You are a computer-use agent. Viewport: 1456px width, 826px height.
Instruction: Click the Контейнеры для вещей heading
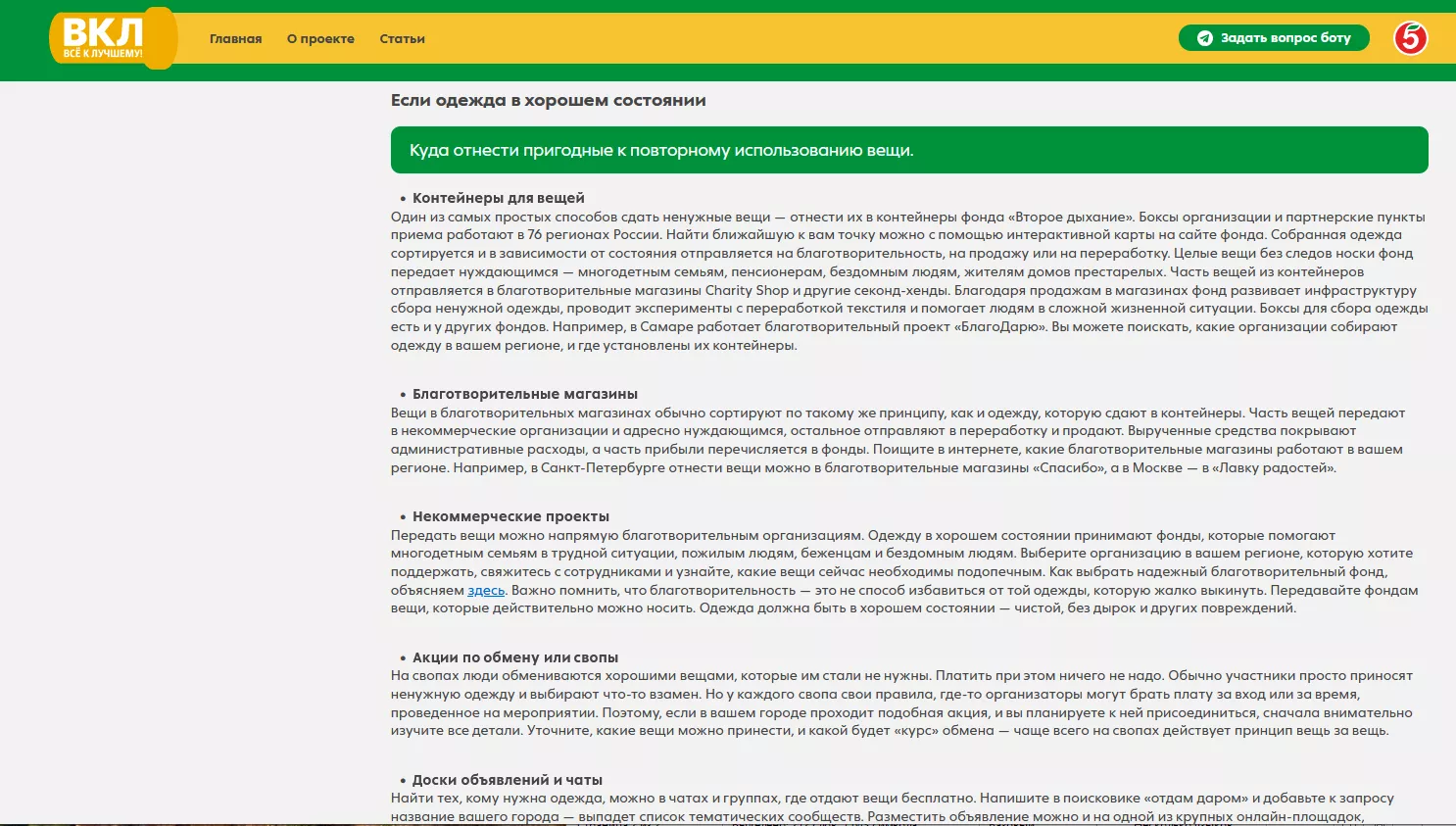coord(498,198)
